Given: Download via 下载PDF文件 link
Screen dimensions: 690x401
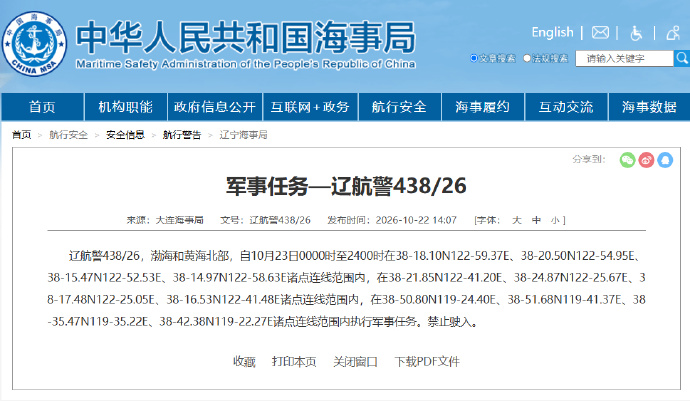Looking at the screenshot, I should (x=427, y=361).
